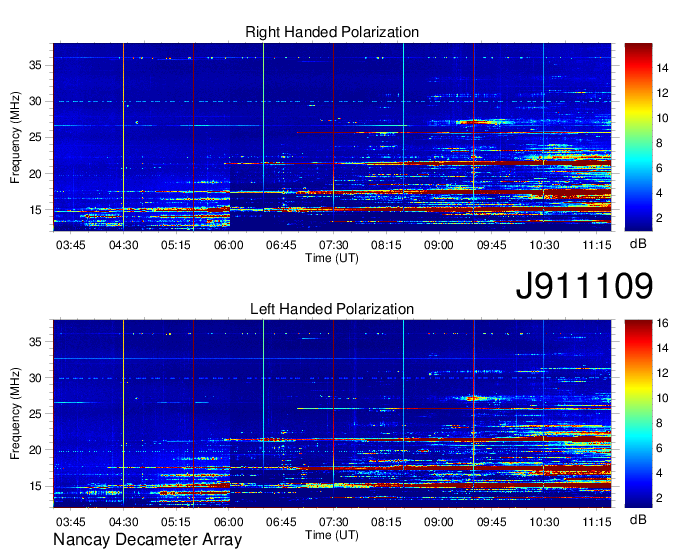This screenshot has width=680, height=552.
Task: Click the 06:00 tick on the Left Handed time axis
Action: (229, 522)
